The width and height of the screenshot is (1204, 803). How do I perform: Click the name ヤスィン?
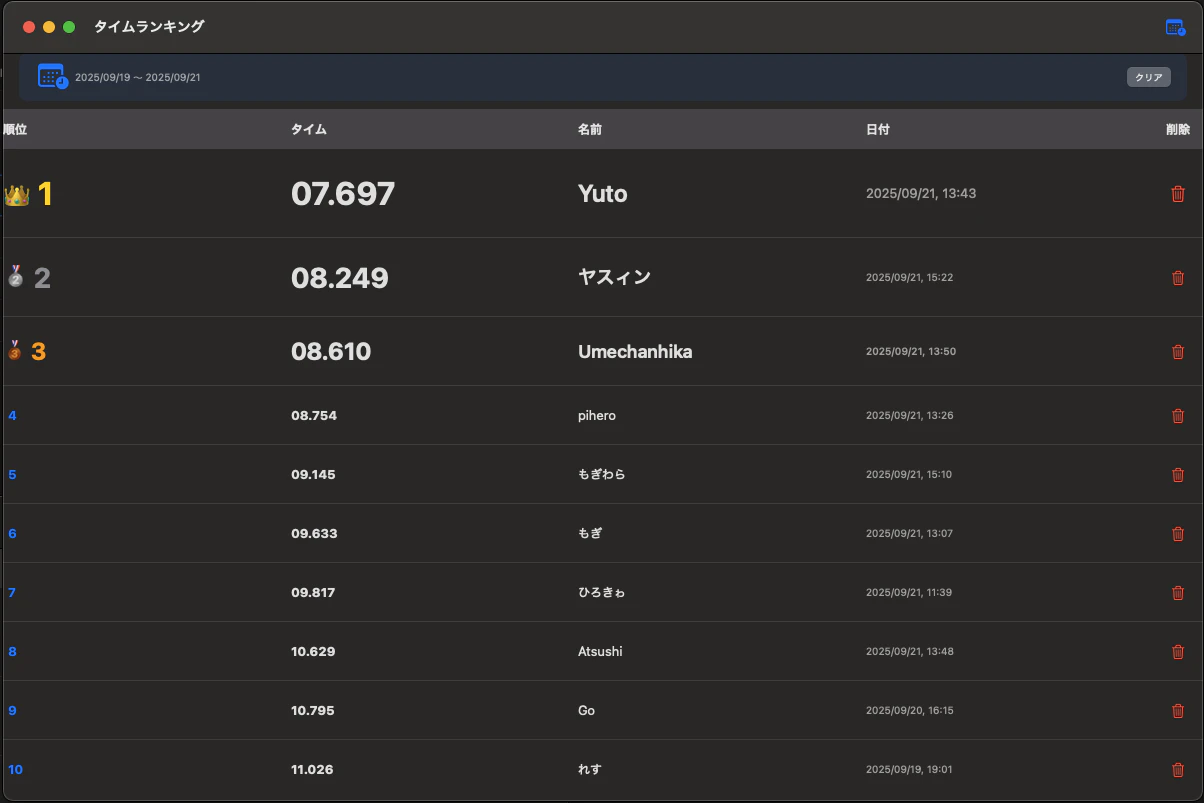[x=615, y=278]
